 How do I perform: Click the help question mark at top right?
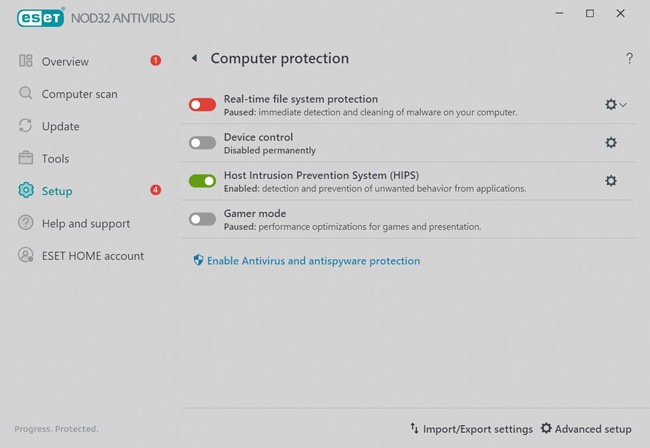coord(629,58)
